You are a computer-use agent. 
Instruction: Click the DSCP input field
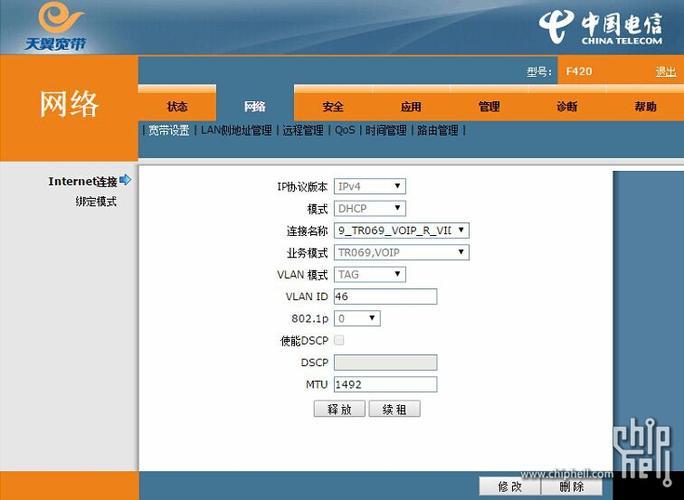[386, 362]
